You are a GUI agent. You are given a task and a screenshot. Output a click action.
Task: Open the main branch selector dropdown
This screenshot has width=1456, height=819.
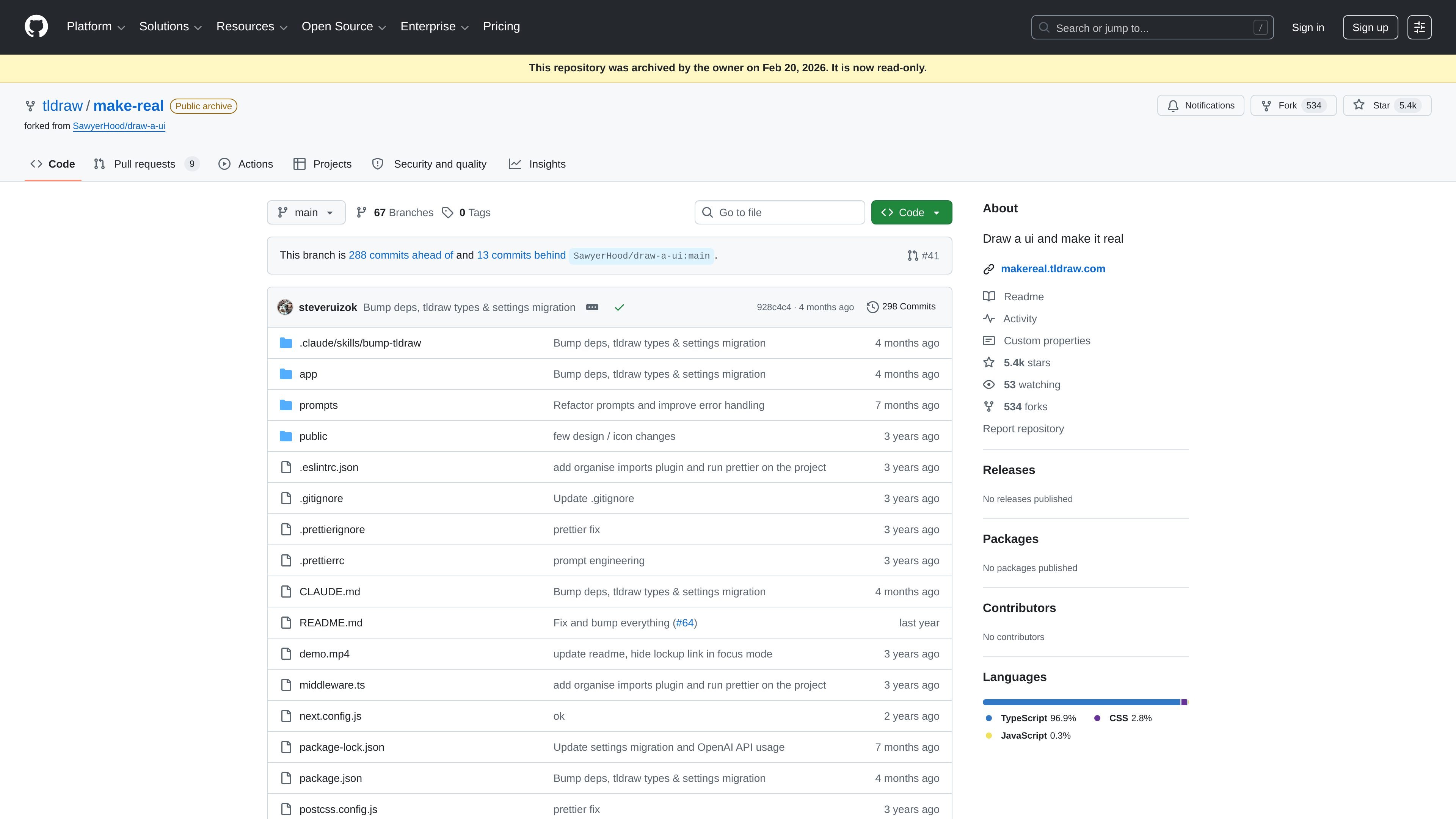[x=306, y=212]
